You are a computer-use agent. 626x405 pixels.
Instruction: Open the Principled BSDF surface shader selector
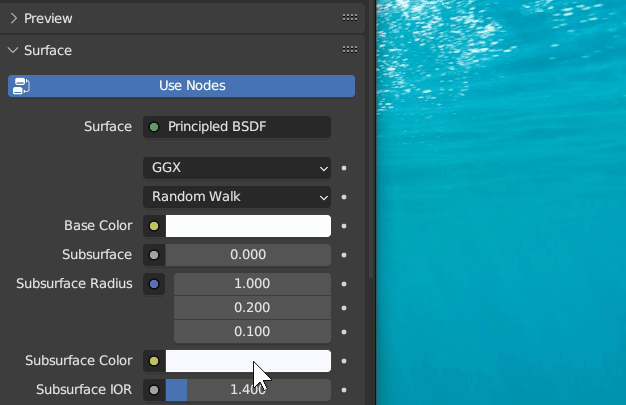[237, 127]
